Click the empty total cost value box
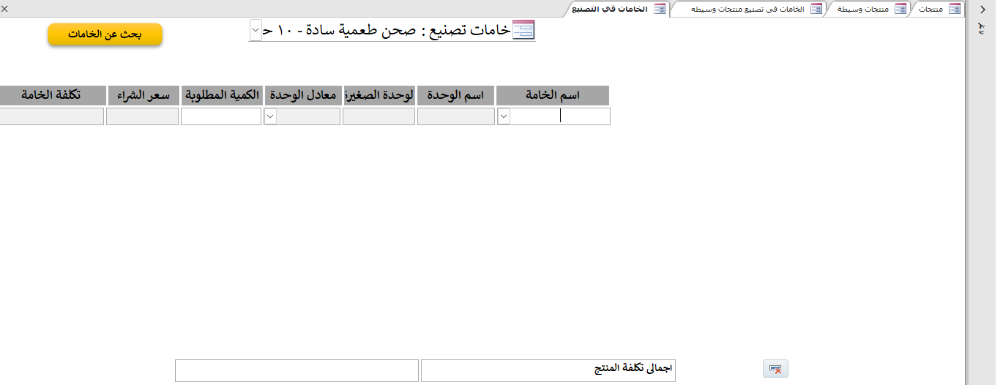The width and height of the screenshot is (1000, 385). pyautogui.click(x=297, y=370)
